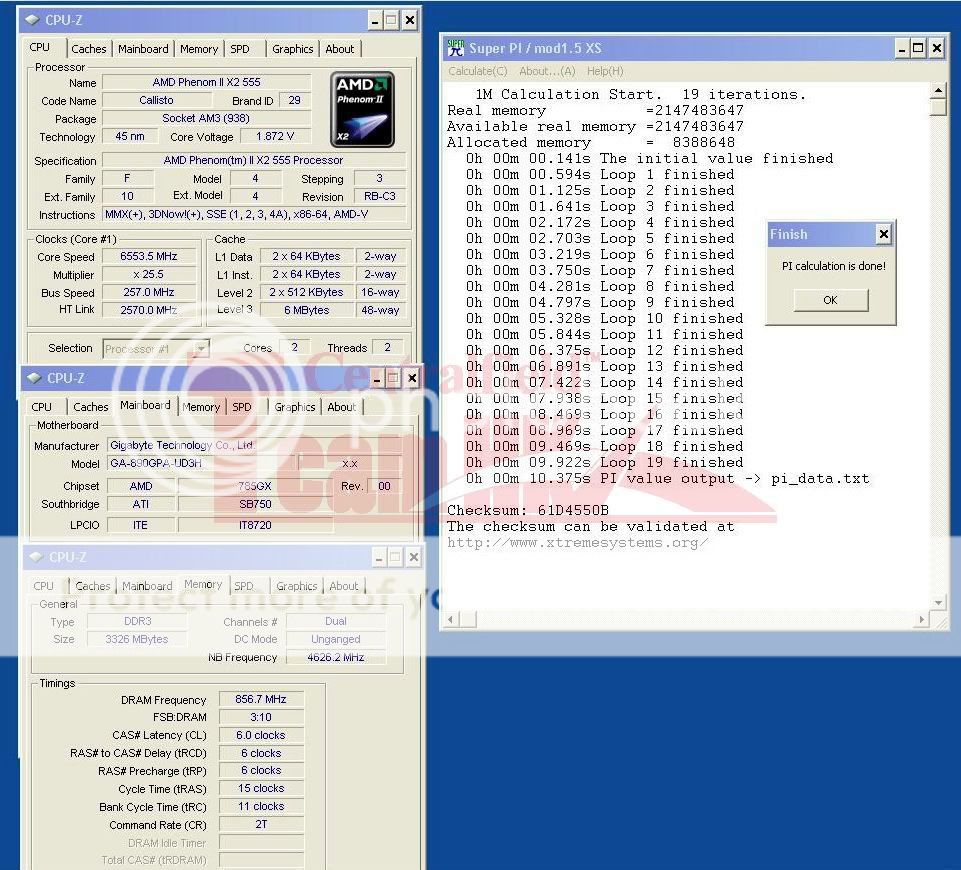Click the core voltage value "1.872 V"

275,137
